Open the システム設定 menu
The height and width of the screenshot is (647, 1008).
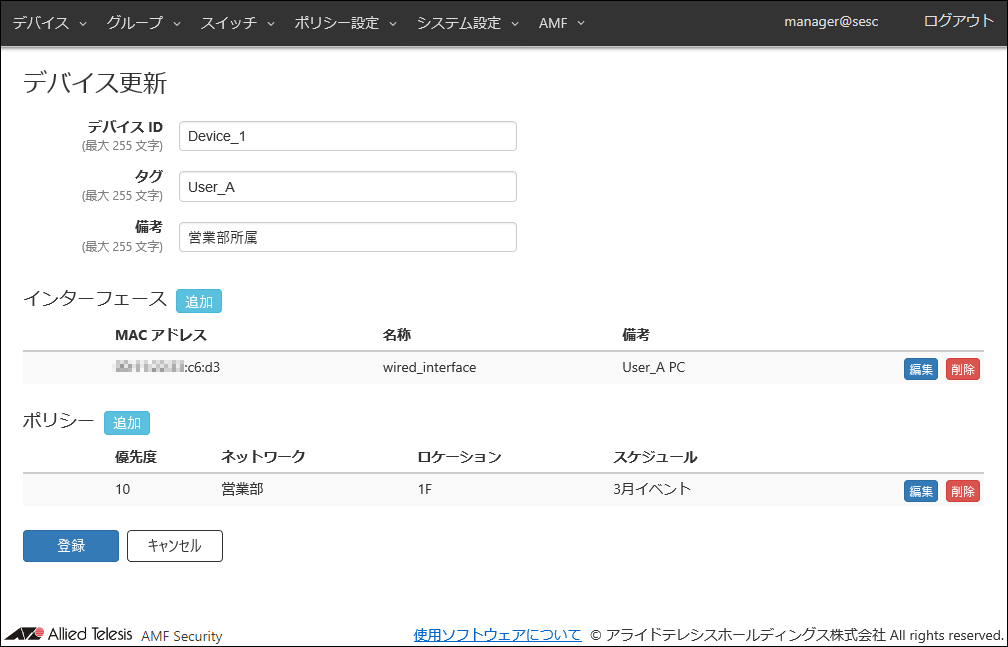(467, 23)
